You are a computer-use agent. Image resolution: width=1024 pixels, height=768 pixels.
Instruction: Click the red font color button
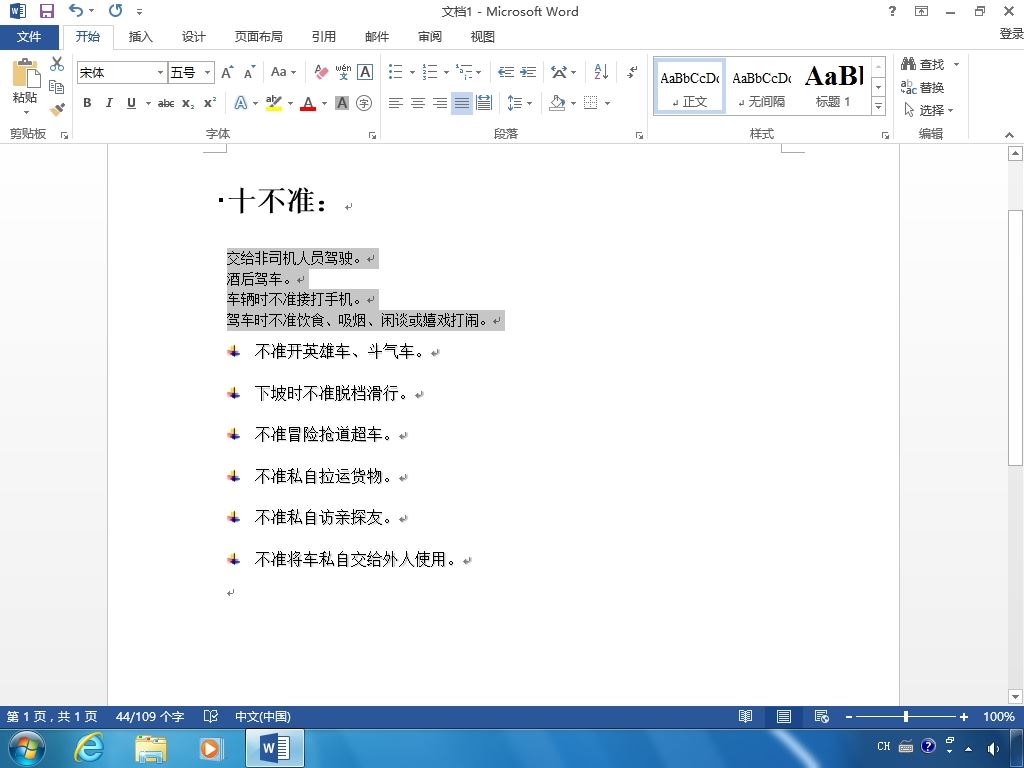tap(308, 103)
